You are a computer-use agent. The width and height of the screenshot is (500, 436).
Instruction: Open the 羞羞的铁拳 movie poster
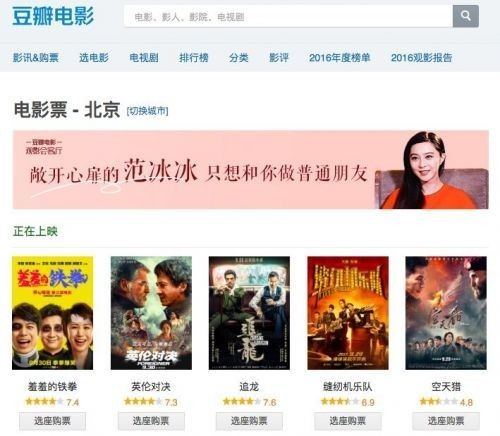(x=52, y=313)
